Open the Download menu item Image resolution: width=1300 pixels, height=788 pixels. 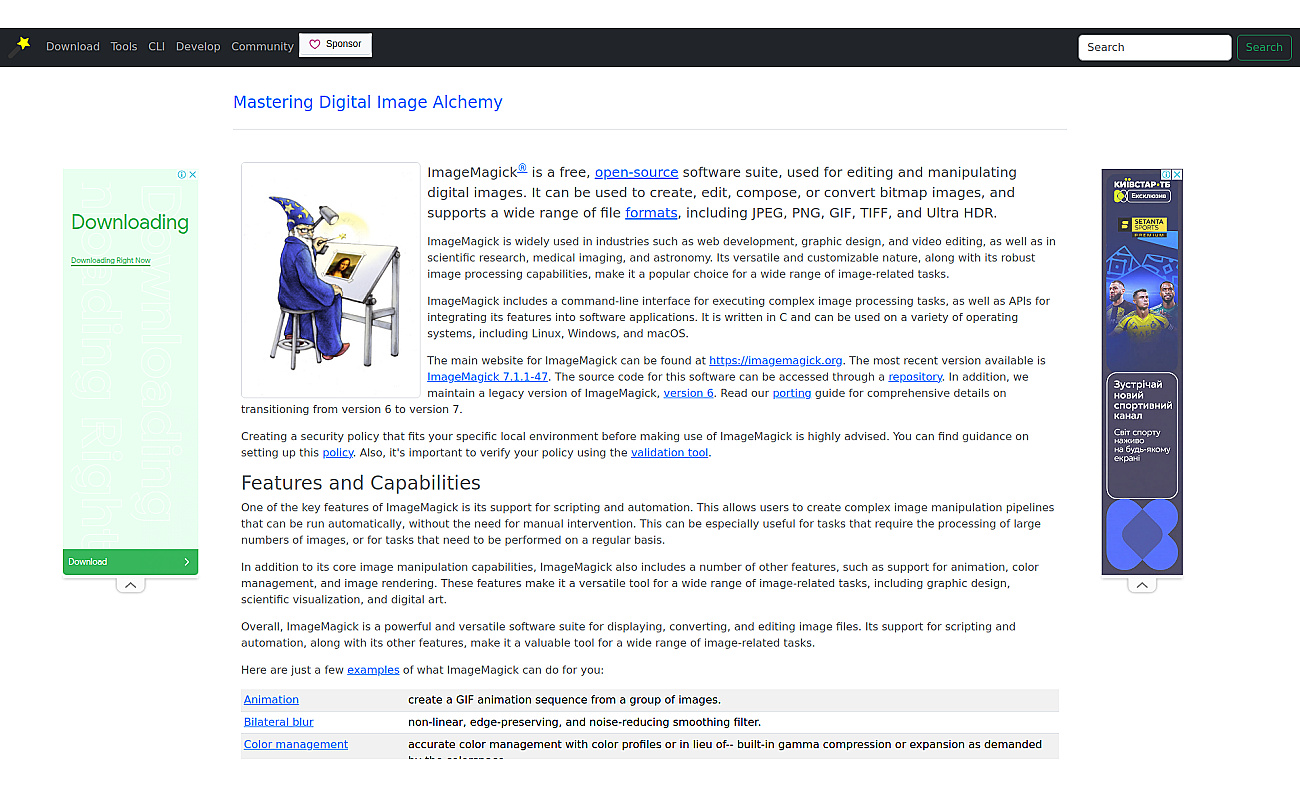[x=73, y=47]
